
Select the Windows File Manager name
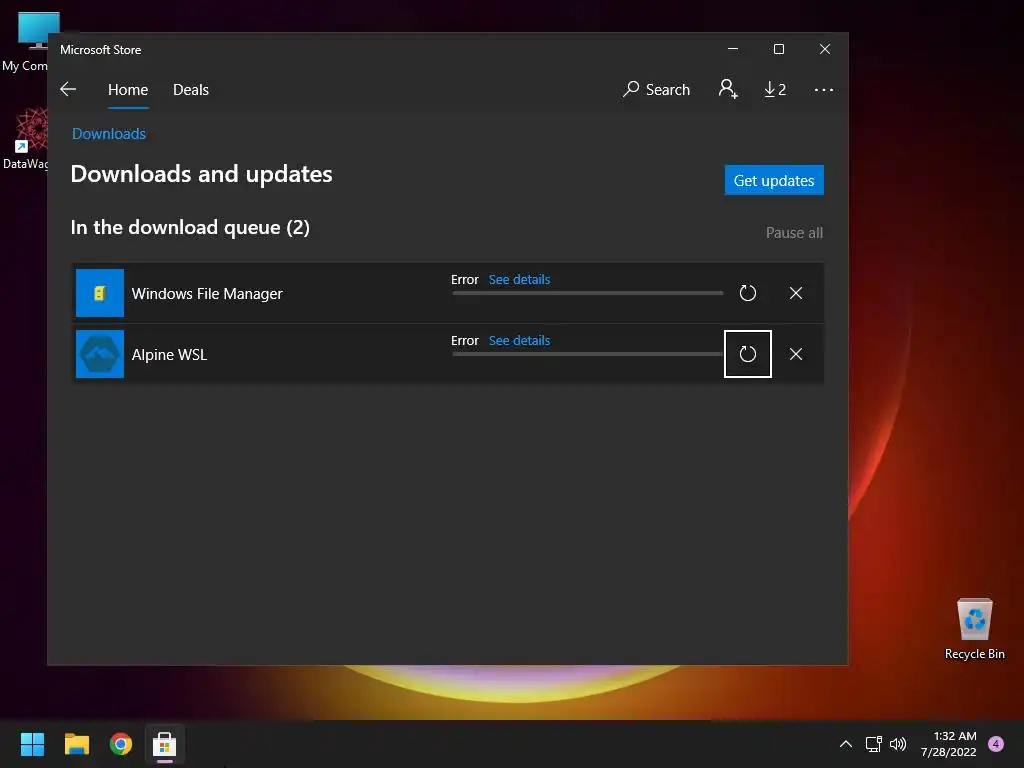click(x=207, y=294)
